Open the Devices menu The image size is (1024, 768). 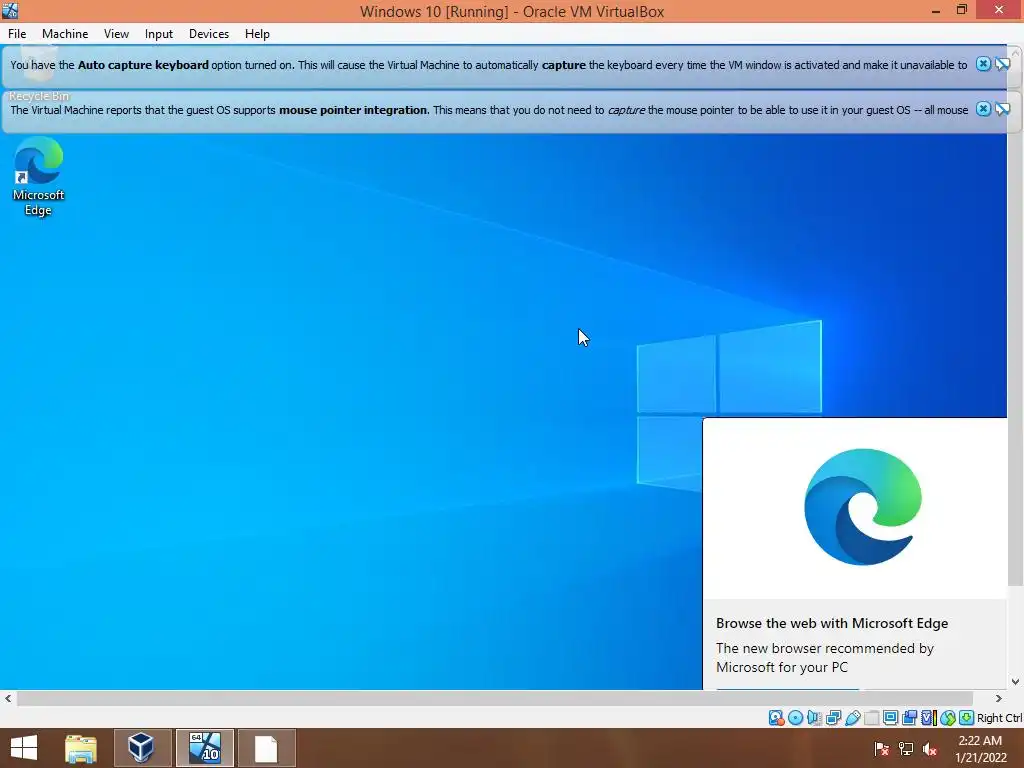pos(209,34)
